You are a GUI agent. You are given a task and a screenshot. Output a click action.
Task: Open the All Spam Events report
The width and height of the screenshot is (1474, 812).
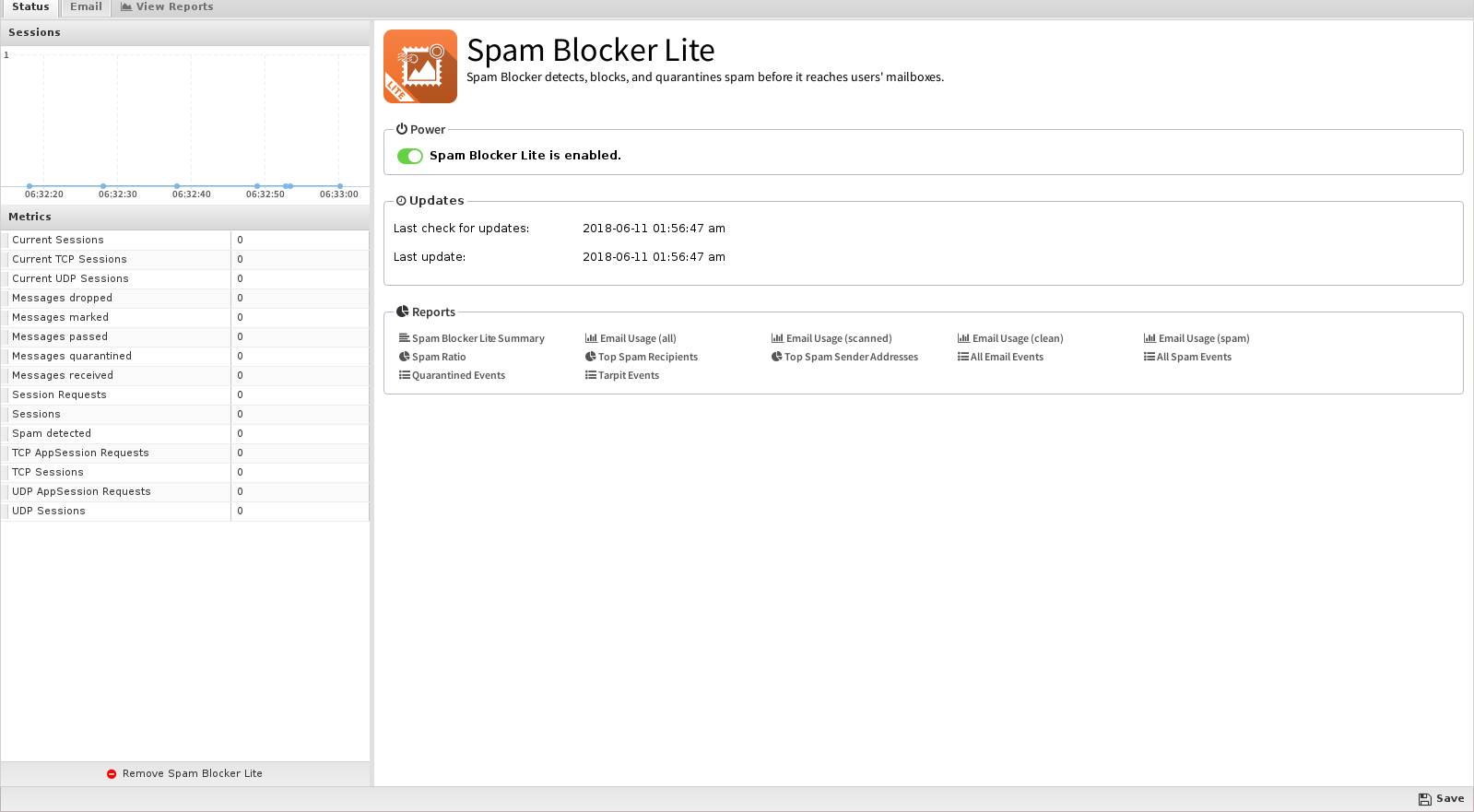point(1194,357)
